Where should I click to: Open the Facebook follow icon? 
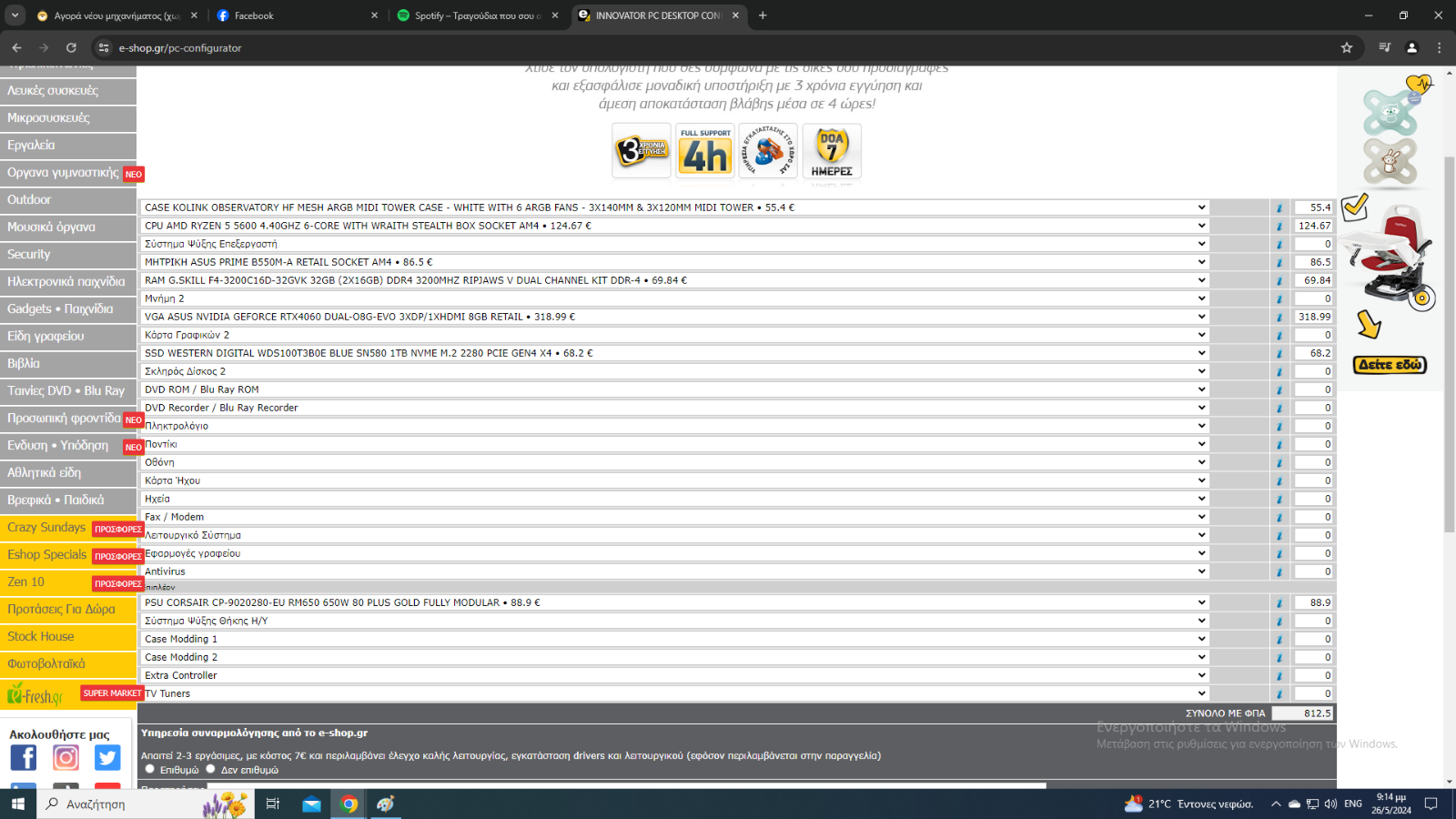[24, 757]
